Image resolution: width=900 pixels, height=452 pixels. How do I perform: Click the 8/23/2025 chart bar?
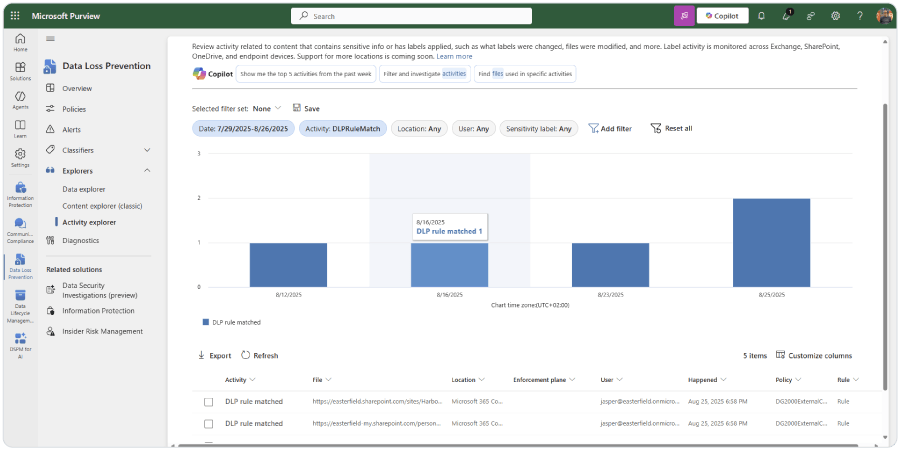click(610, 265)
